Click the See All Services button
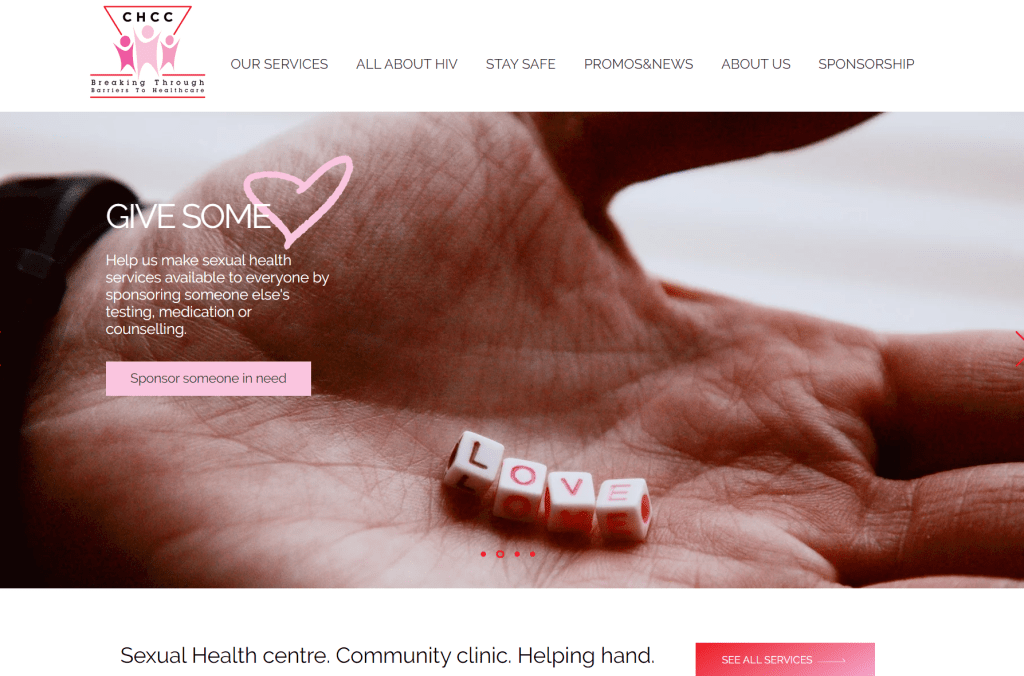Viewport: 1024px width, 676px height. coord(785,660)
